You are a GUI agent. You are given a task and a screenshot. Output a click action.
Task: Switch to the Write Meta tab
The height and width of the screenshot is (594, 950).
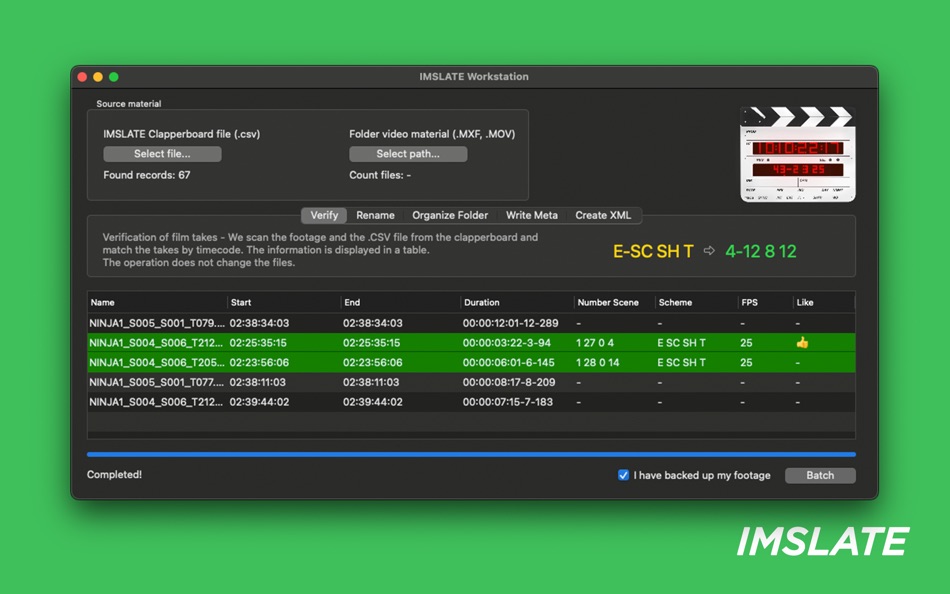(x=532, y=215)
